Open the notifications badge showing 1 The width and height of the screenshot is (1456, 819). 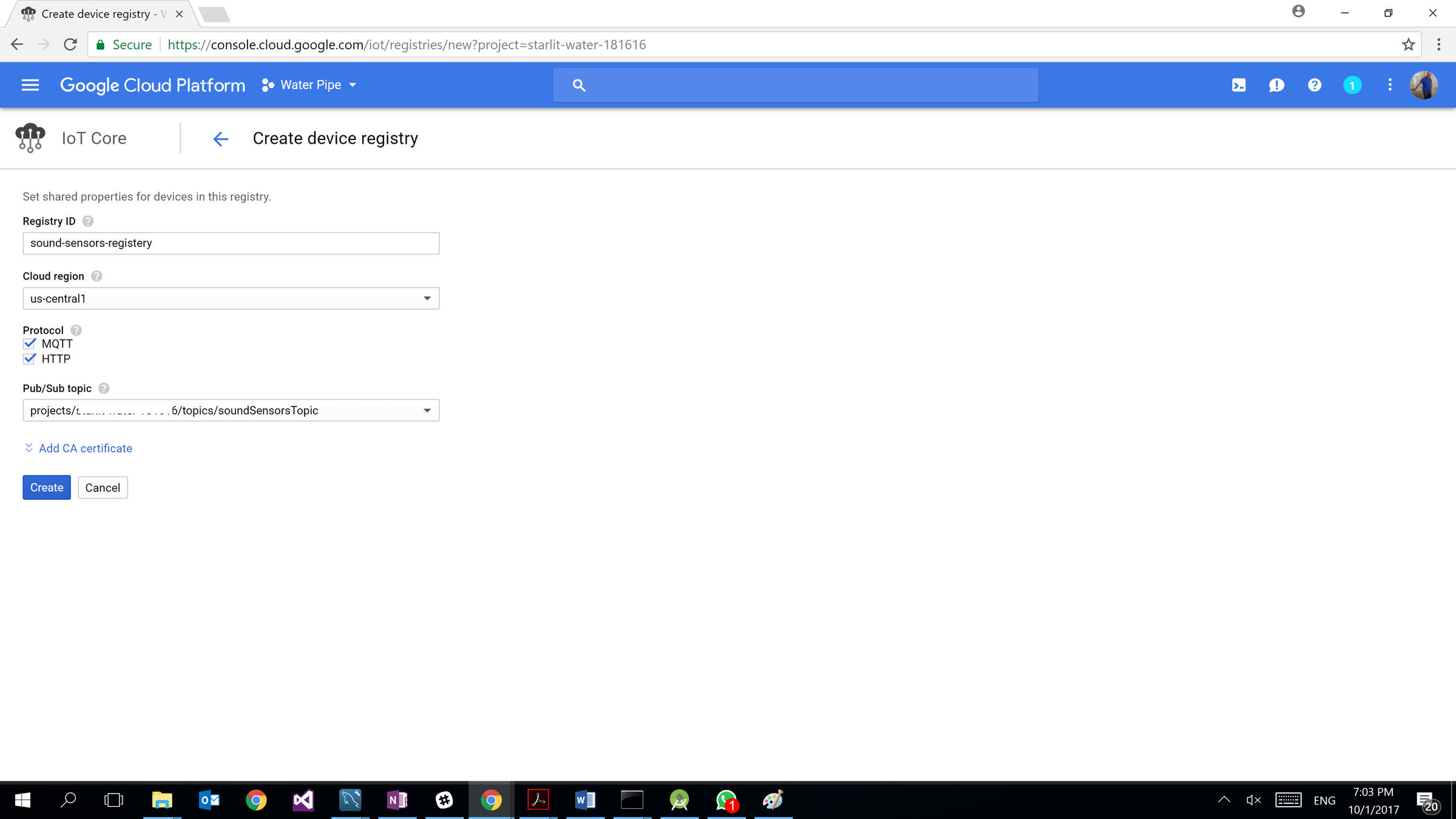pos(1352,86)
